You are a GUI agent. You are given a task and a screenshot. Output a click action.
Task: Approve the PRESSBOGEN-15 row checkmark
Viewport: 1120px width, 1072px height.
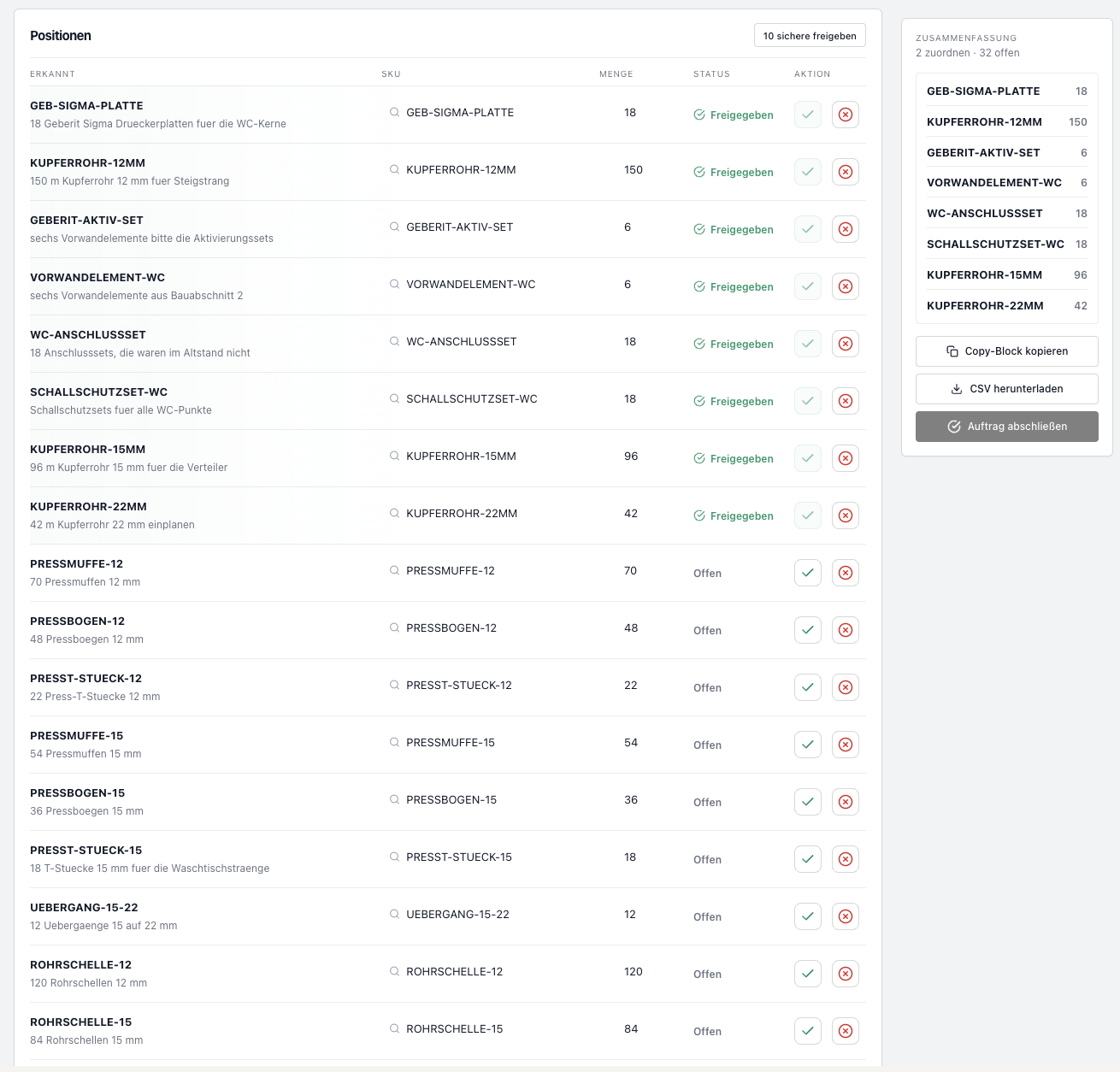807,802
